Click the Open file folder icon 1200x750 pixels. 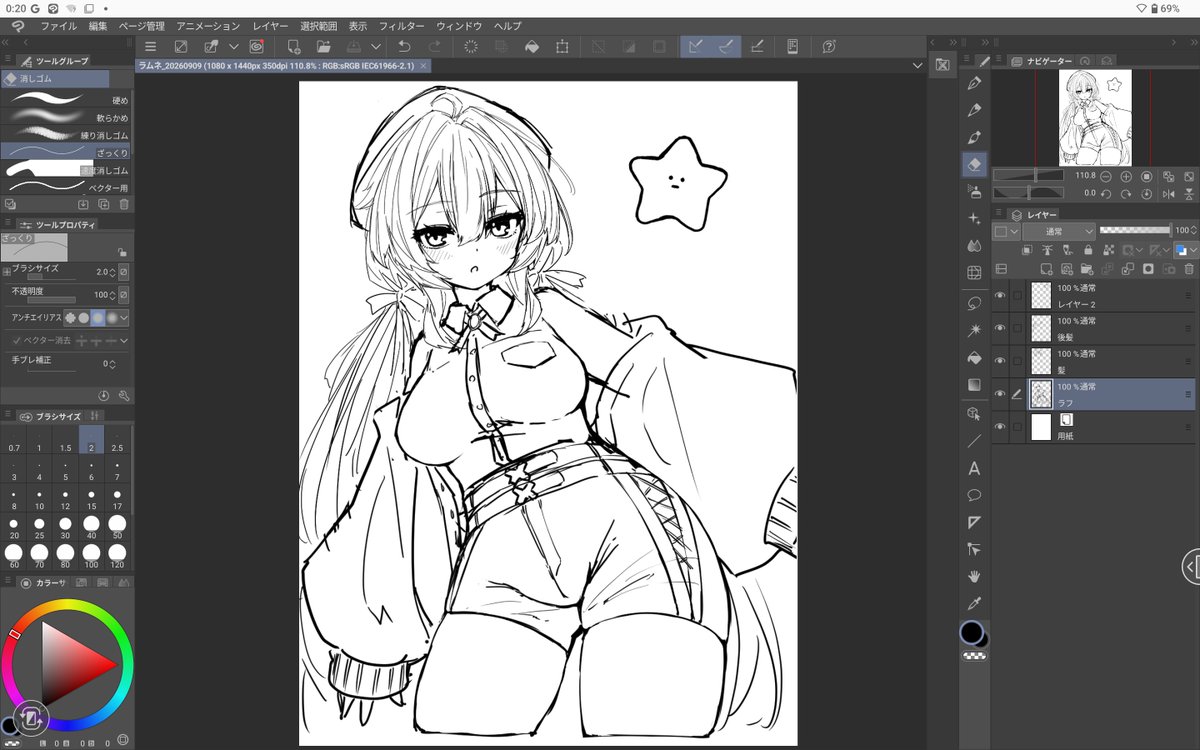[323, 46]
